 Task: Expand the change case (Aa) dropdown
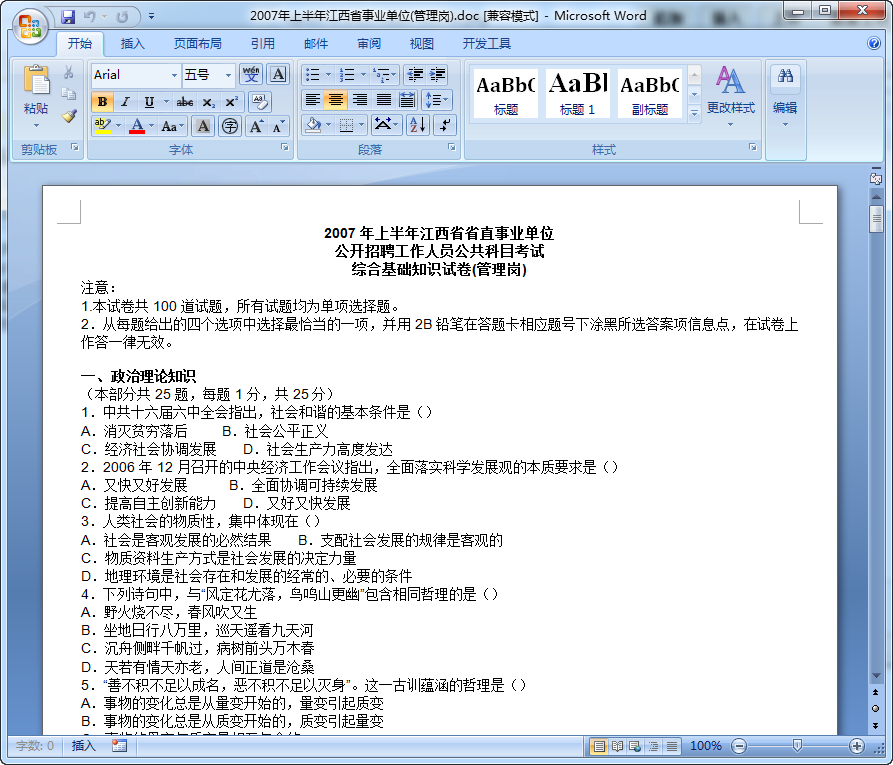[180, 126]
